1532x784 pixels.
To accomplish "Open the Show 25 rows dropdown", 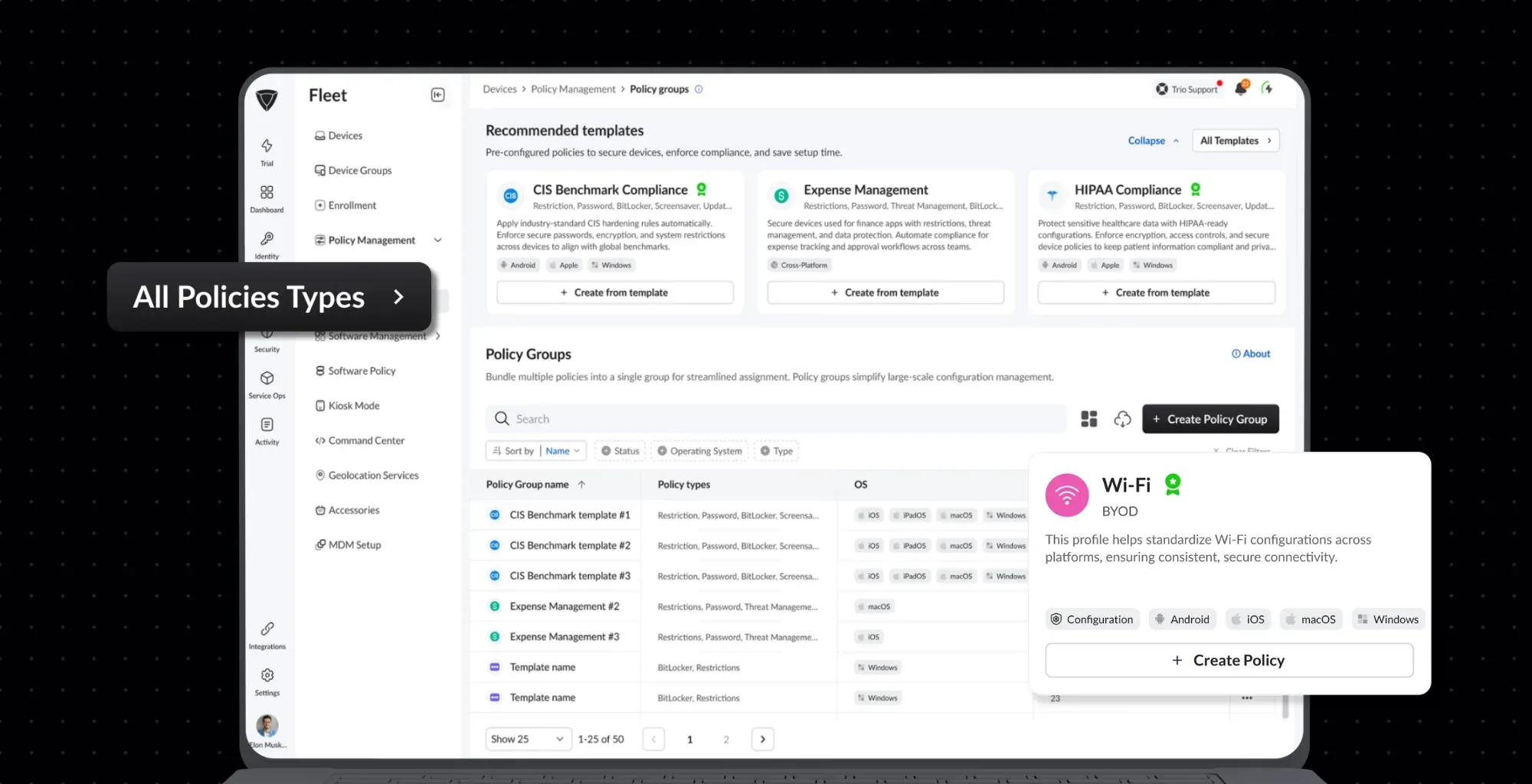I will (x=529, y=739).
